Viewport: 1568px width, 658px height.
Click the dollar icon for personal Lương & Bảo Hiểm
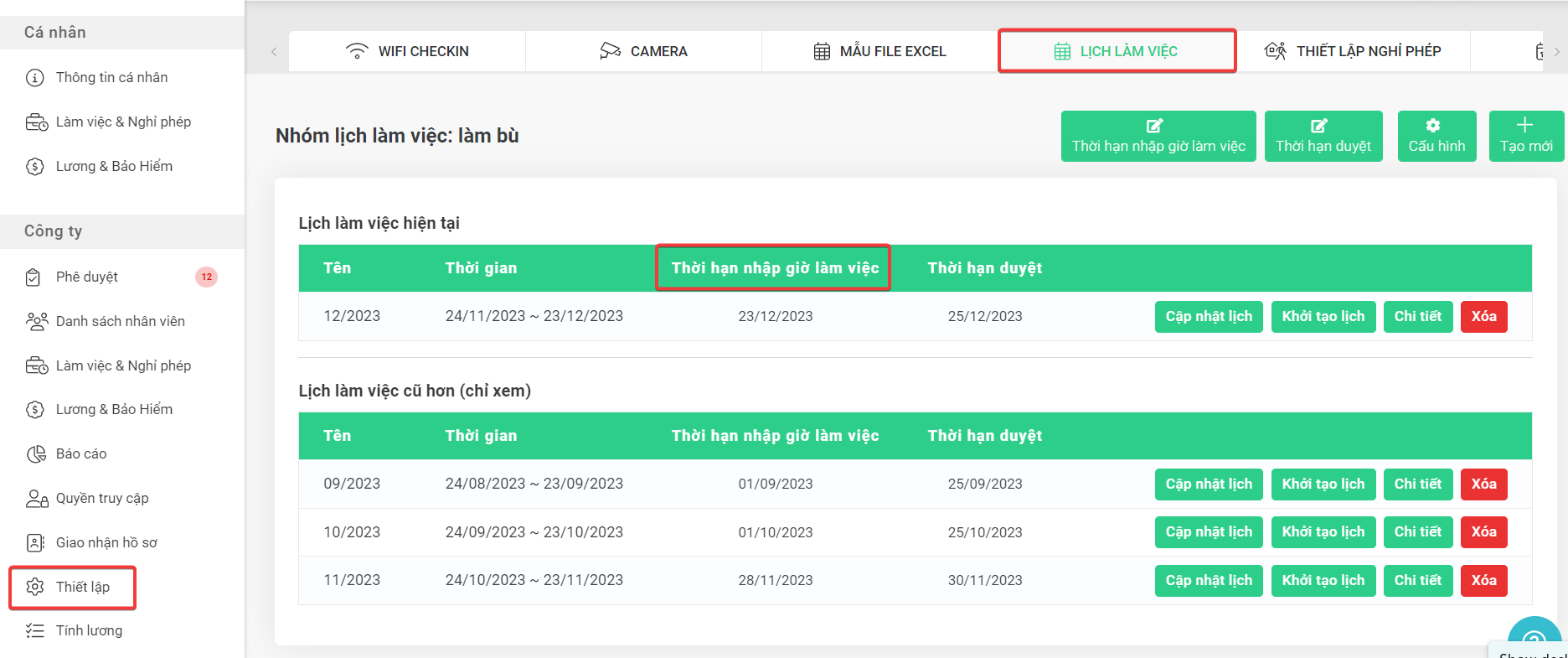click(35, 167)
